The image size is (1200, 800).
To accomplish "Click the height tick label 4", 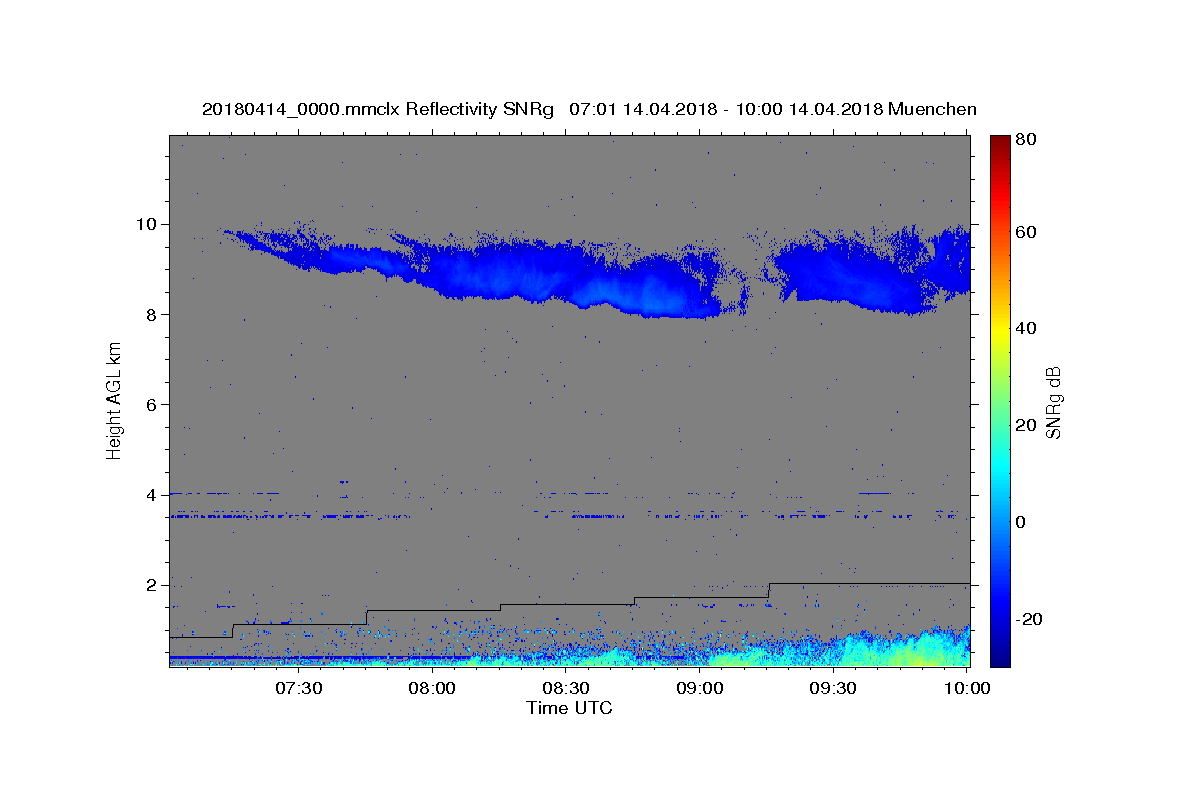I will pos(153,495).
